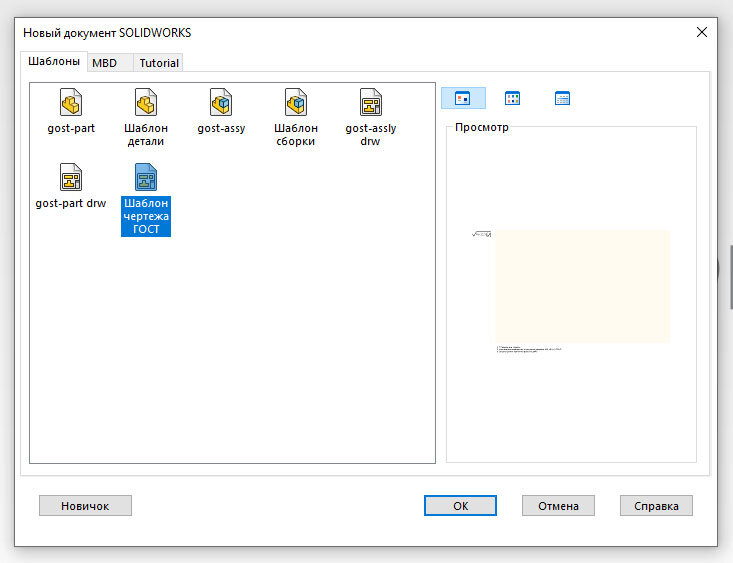
Task: Select the gost-assy assembly template
Action: (221, 102)
